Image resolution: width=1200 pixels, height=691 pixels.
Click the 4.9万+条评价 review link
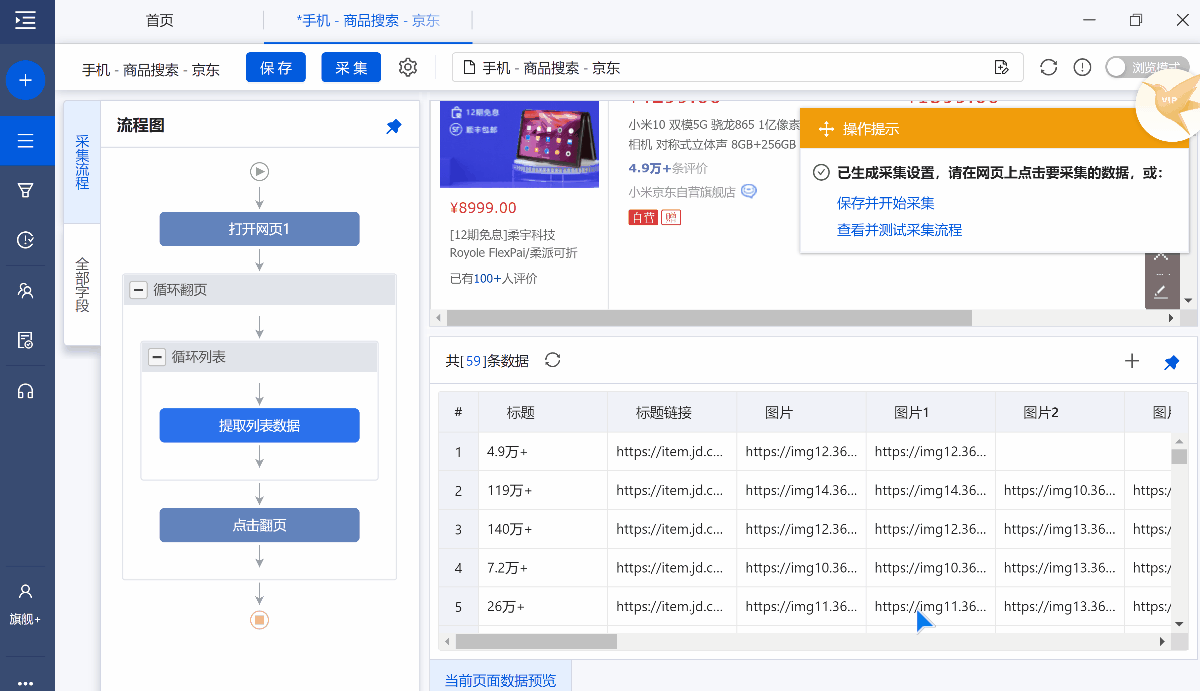coord(668,168)
